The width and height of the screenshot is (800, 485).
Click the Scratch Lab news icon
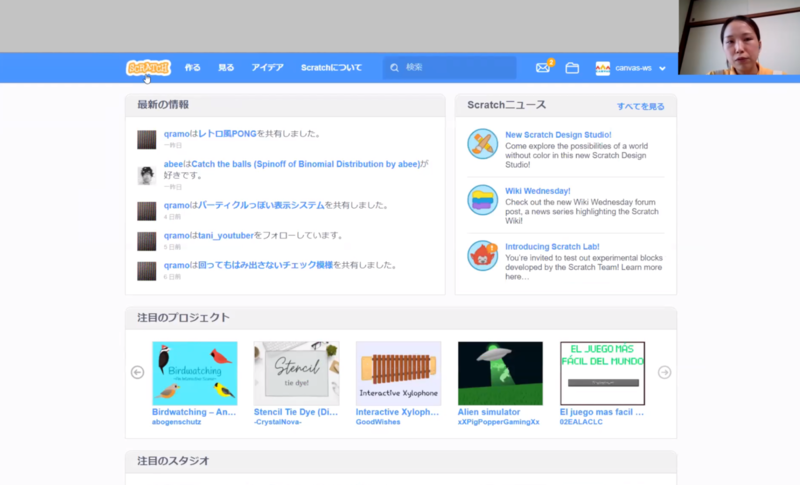pos(482,256)
